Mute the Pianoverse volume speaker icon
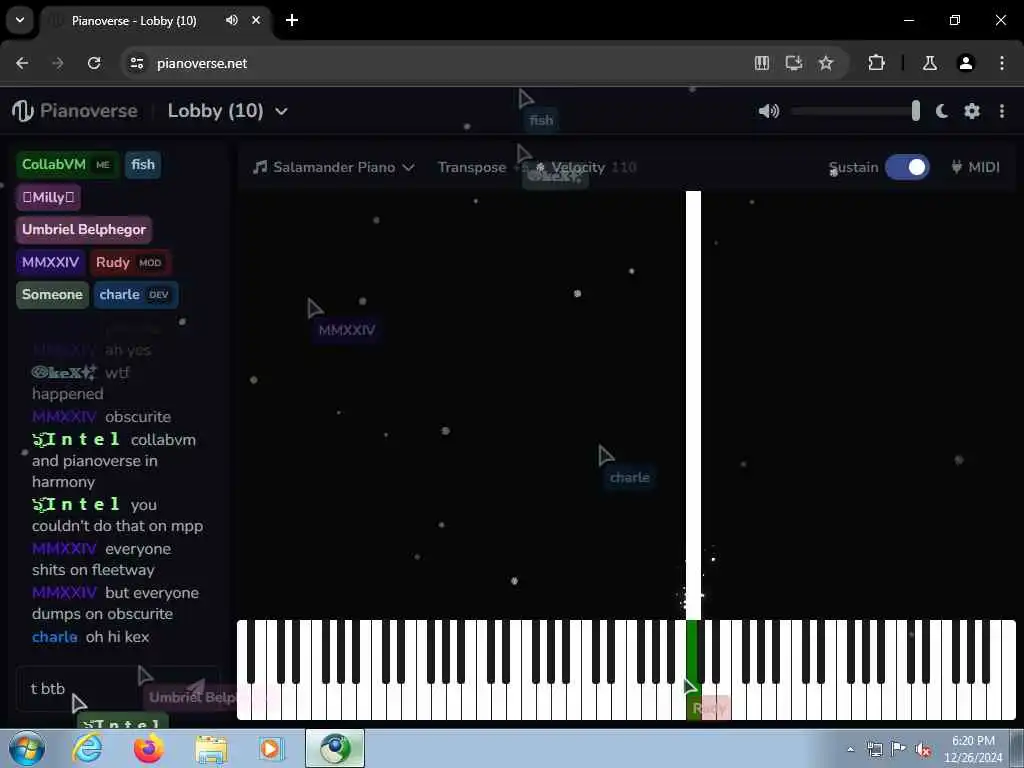 (769, 111)
